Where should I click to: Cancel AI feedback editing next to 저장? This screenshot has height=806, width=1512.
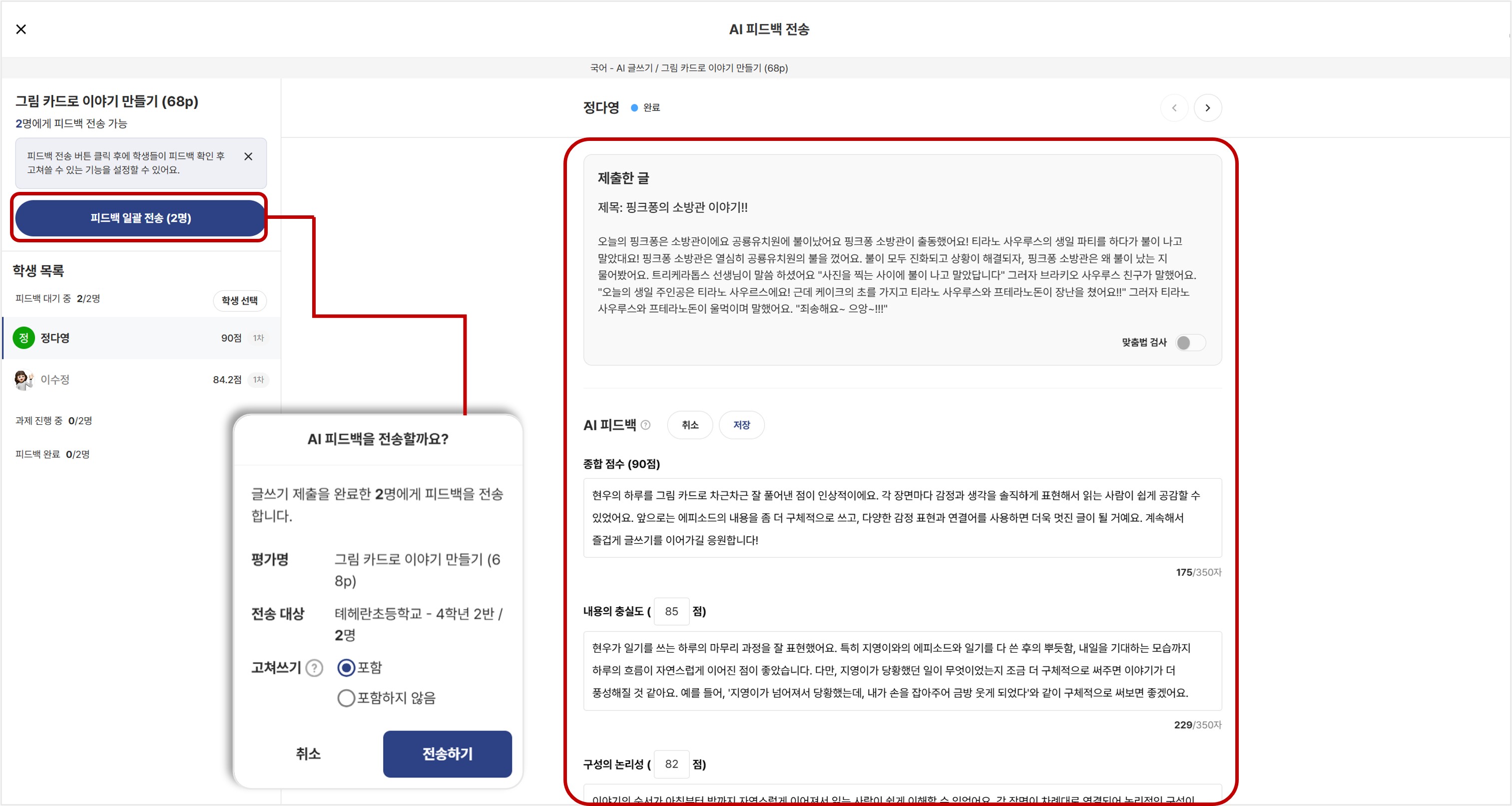pyautogui.click(x=690, y=425)
